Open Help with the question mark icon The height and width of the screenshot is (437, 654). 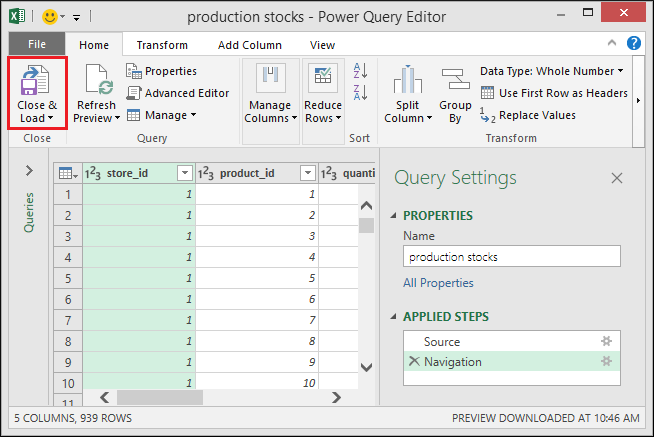coord(634,43)
